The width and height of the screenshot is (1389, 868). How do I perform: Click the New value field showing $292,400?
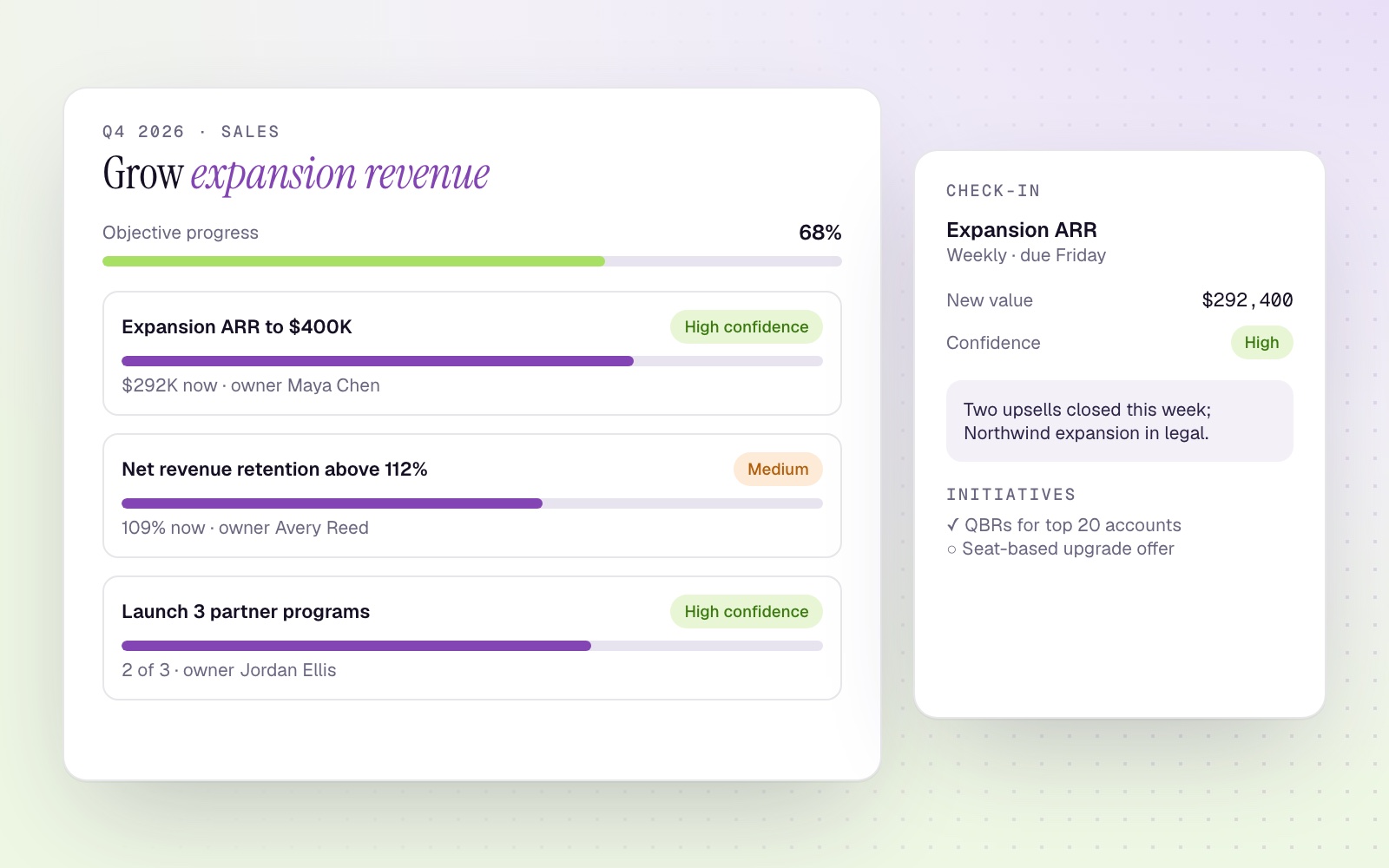point(1120,300)
